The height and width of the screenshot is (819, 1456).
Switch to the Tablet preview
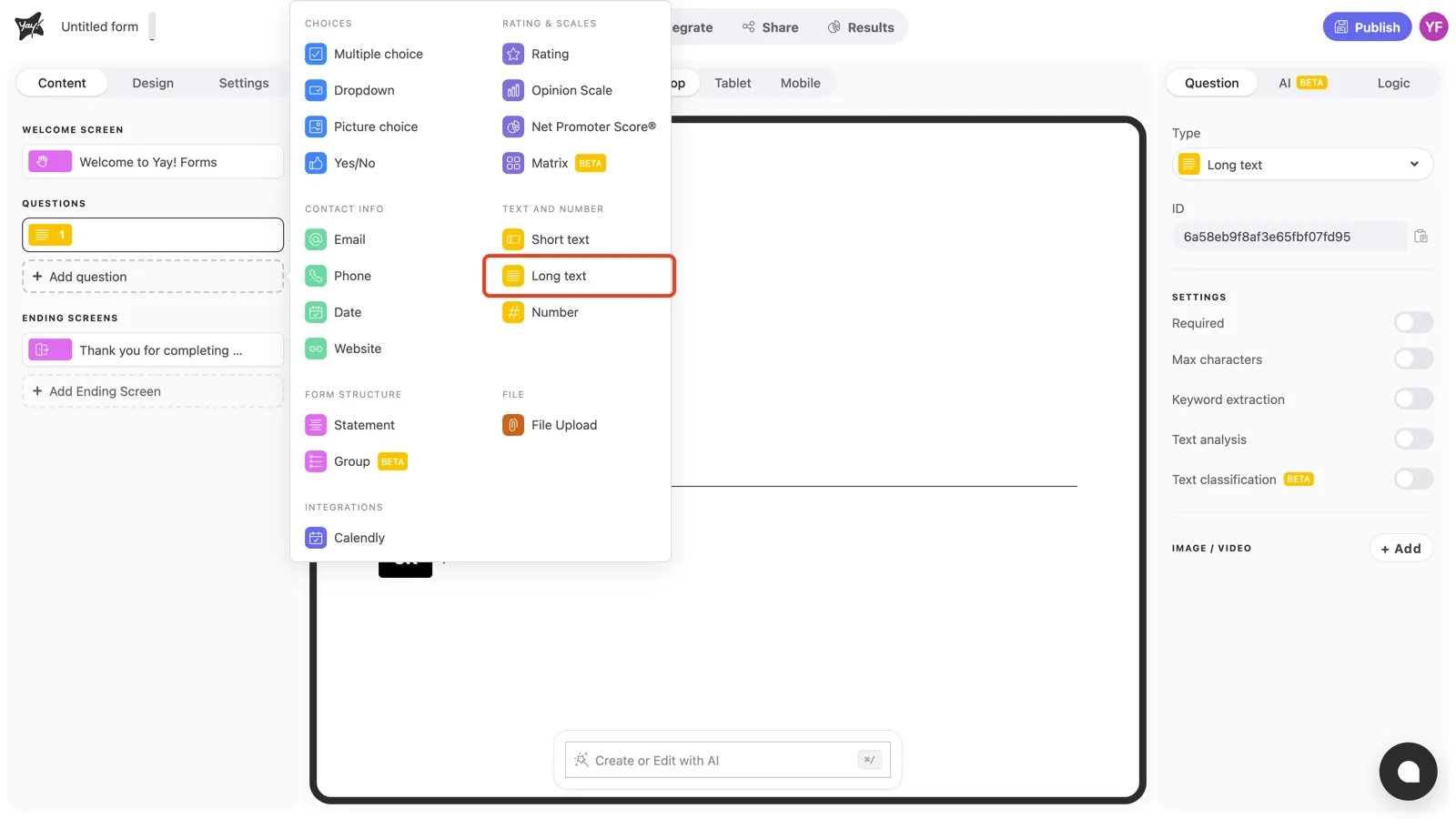pos(733,83)
